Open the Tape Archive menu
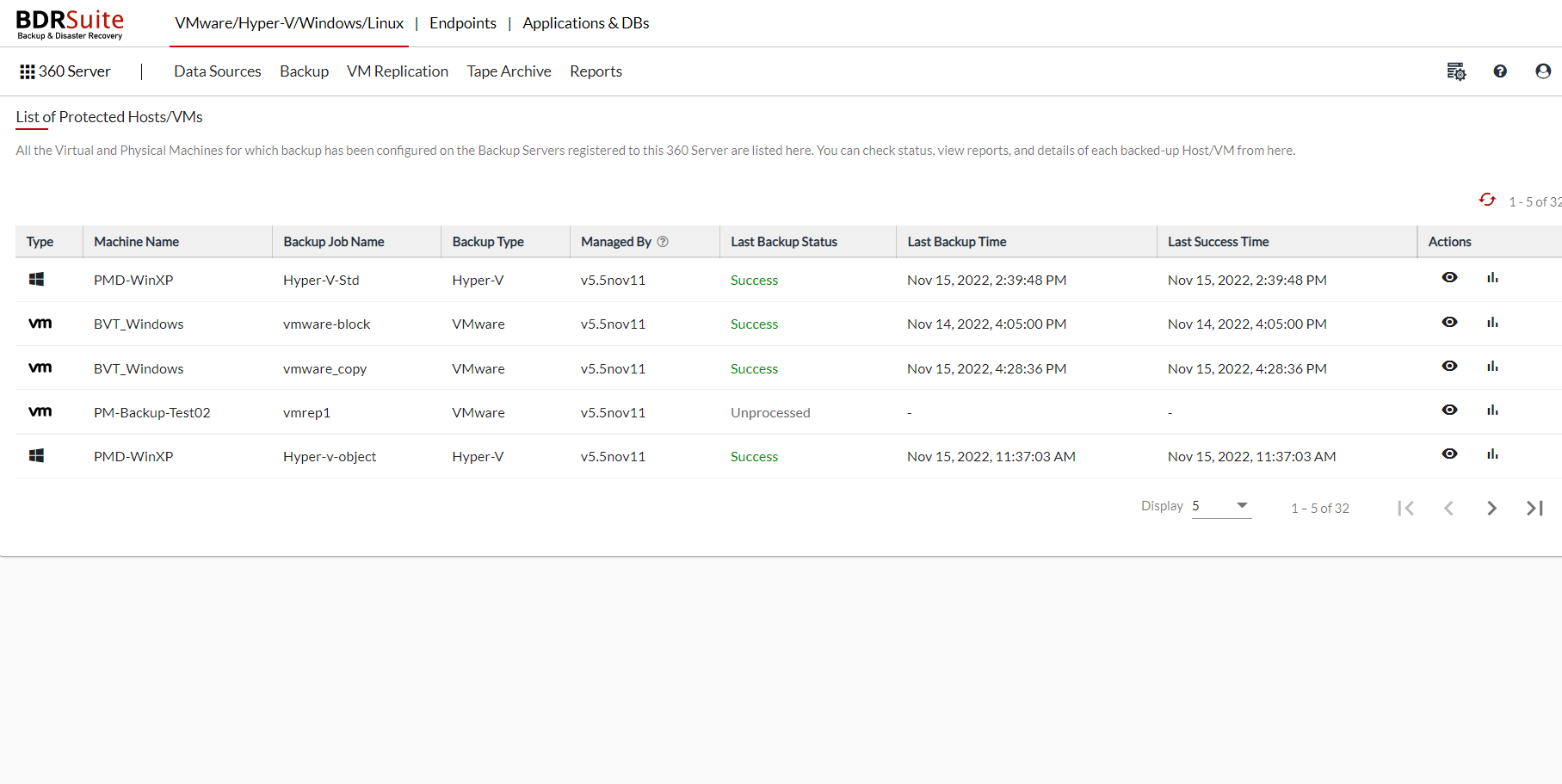Screen dimensions: 1562x784 (x=509, y=71)
